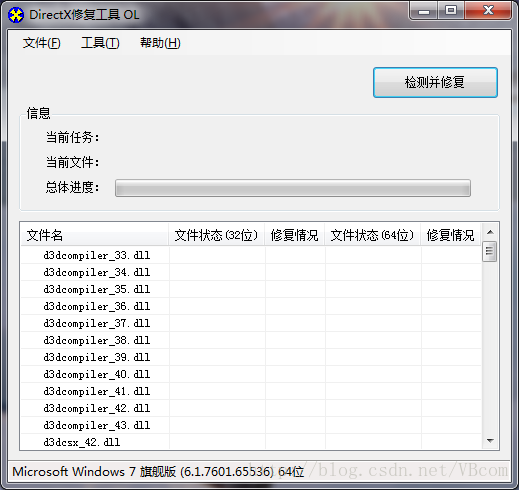Screen dimensions: 520x490
Task: Click the 检测并修复 button
Action: coord(435,82)
